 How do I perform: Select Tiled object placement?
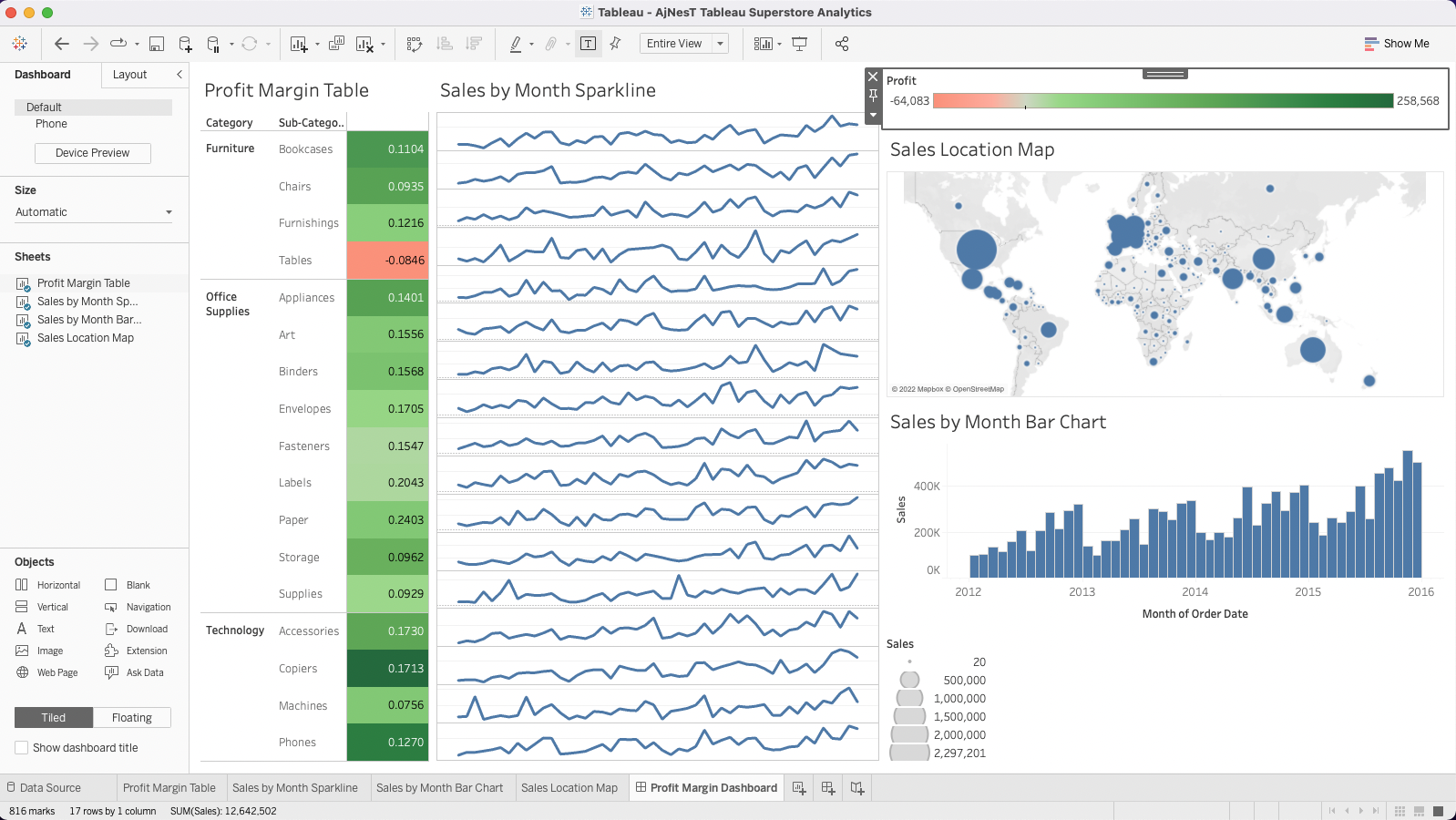pyautogui.click(x=54, y=718)
